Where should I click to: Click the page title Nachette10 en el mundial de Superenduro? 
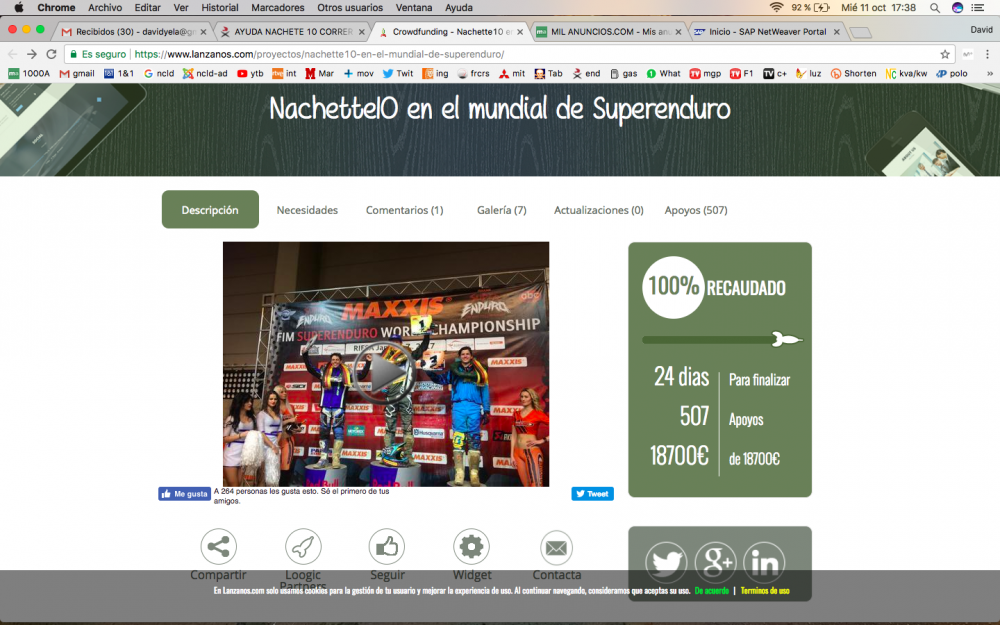[x=500, y=108]
